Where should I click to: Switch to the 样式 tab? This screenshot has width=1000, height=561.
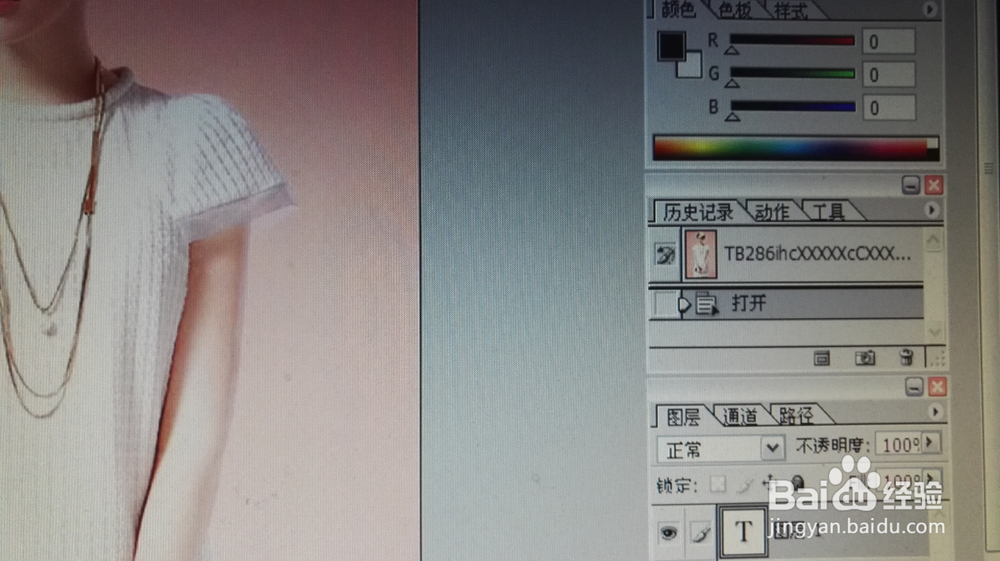tap(791, 11)
